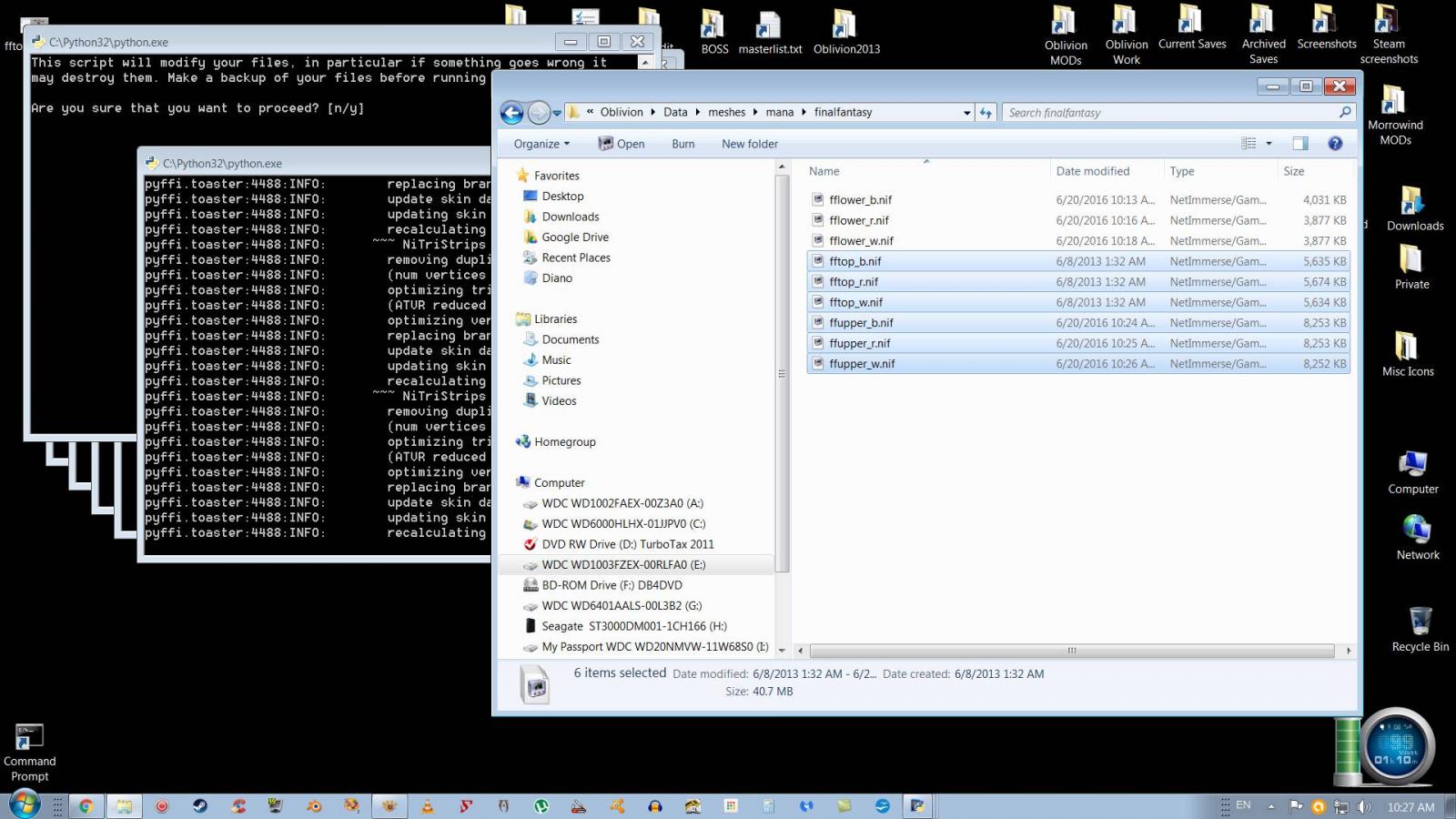
Task: Launch uTorrent from the taskbar
Action: pos(541,805)
